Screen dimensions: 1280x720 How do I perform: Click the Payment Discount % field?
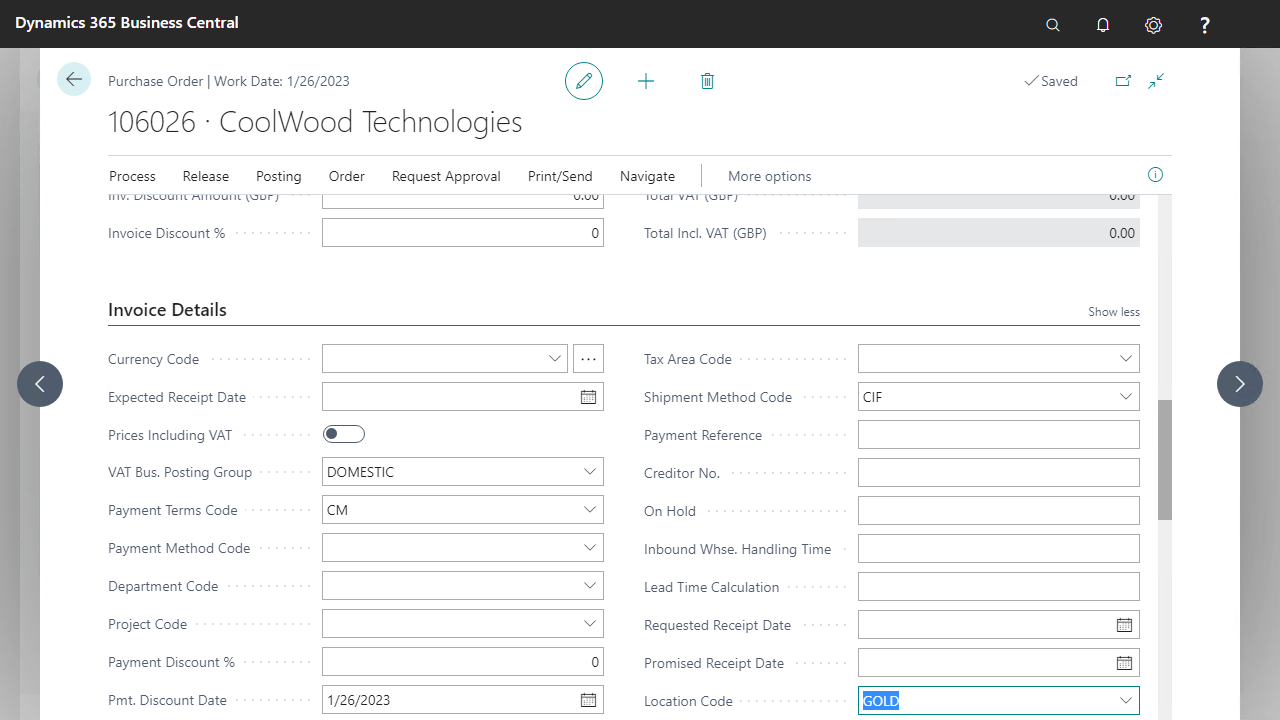(x=463, y=662)
